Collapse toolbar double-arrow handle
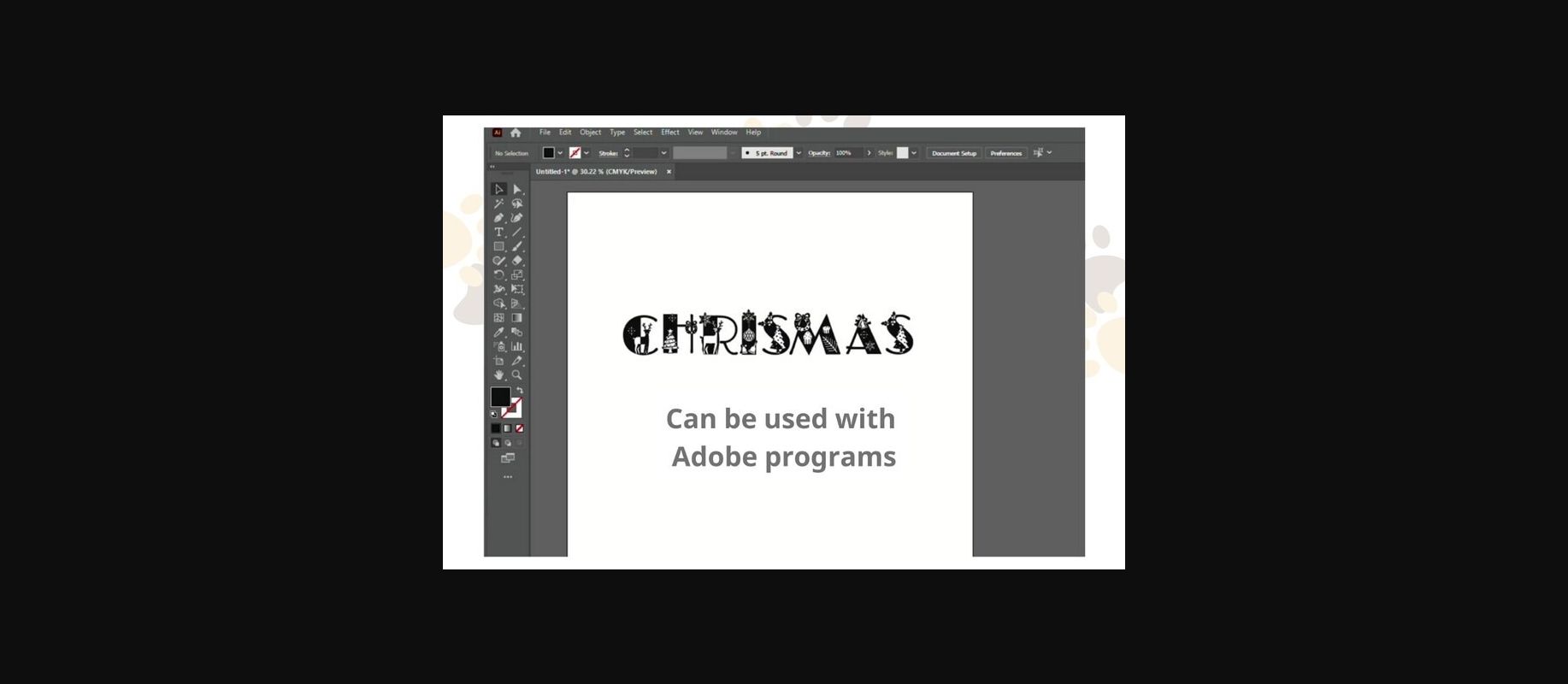Screen dimensions: 1568x684 point(492,167)
